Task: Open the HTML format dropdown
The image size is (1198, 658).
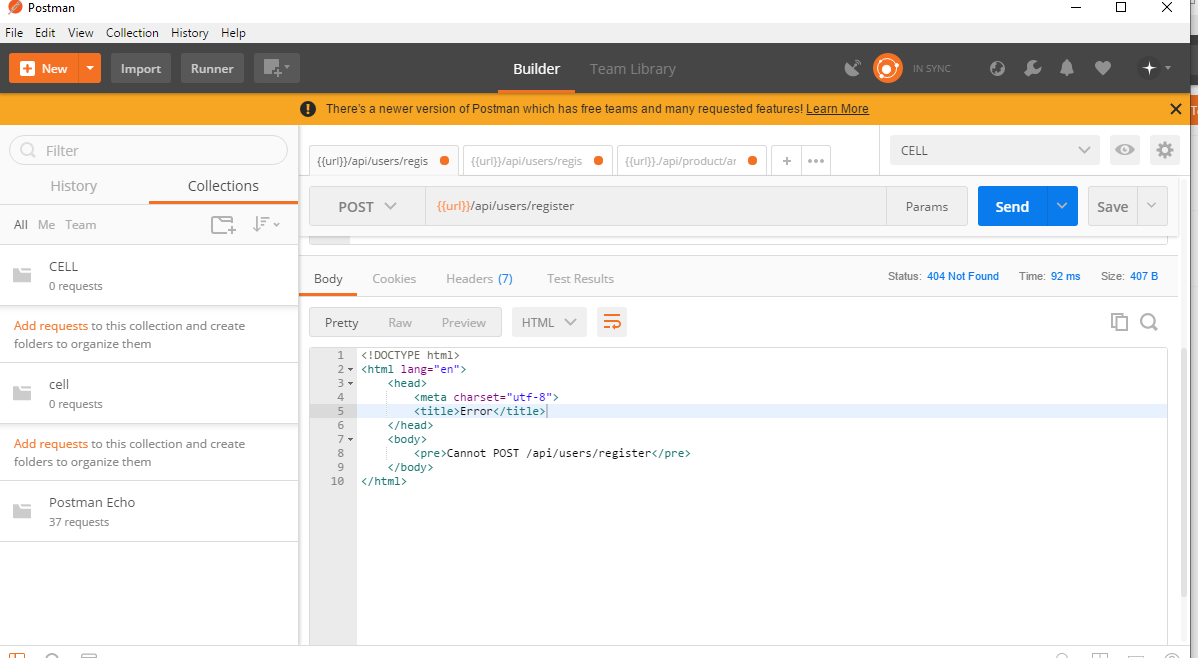Action: click(x=548, y=322)
